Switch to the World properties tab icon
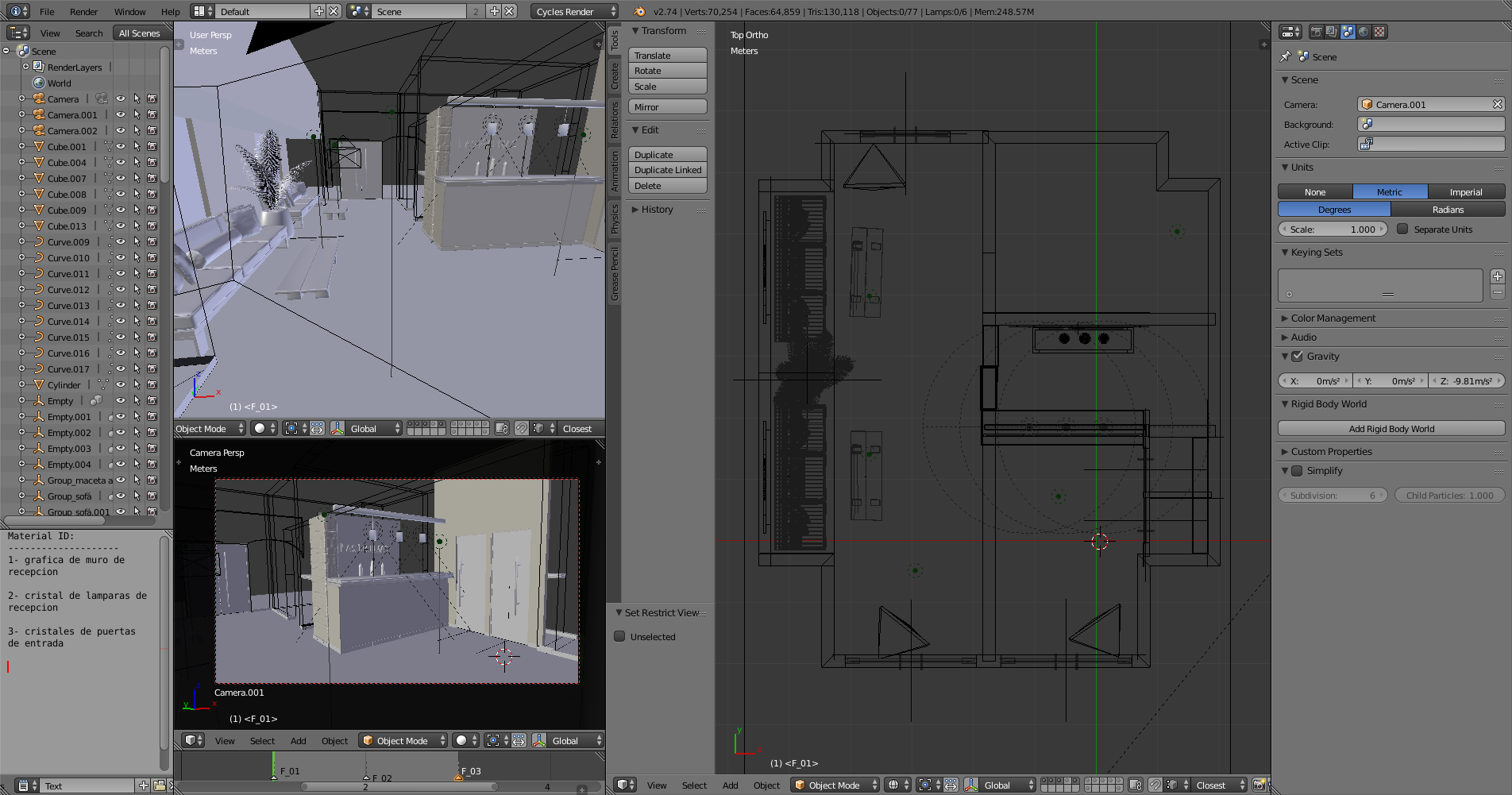Viewport: 1512px width, 795px height. (x=1363, y=32)
